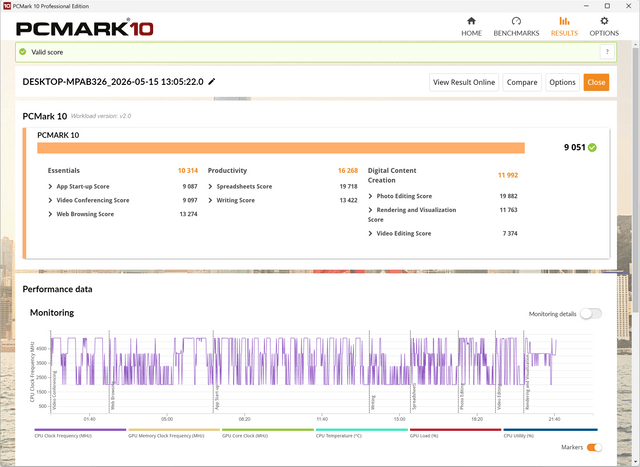Click the Photo Editing marker in the chart
The image size is (640, 467).
(462, 397)
